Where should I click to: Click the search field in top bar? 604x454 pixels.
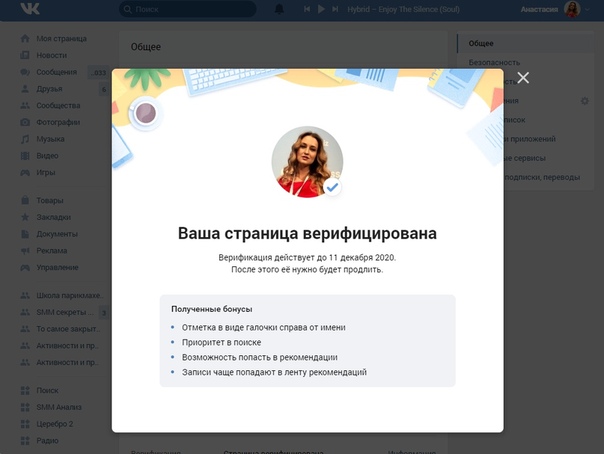point(188,9)
